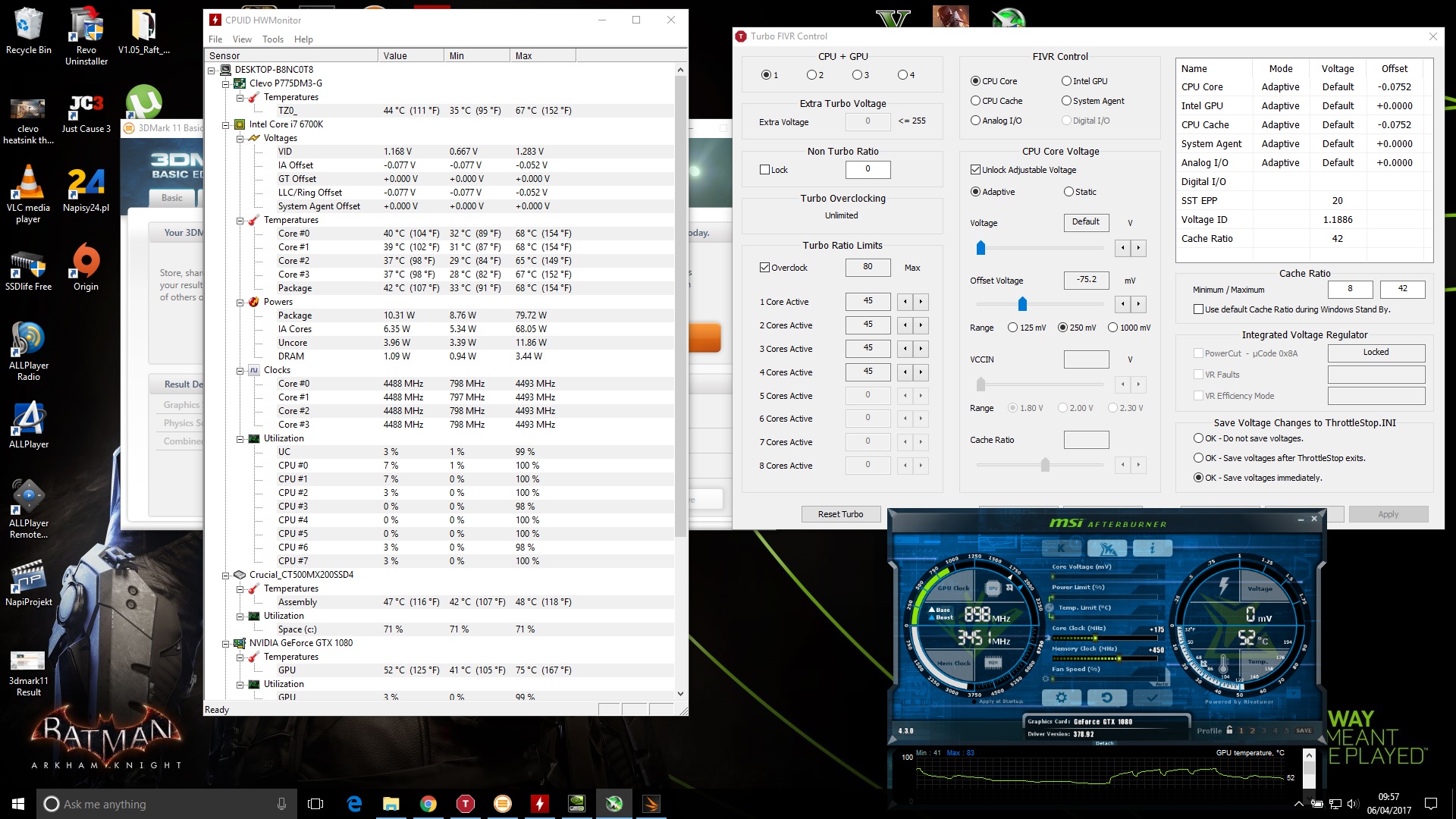Collapse Crucial_CT500MX200SSD4 tree node
Viewport: 1456px width, 819px height.
tap(225, 576)
